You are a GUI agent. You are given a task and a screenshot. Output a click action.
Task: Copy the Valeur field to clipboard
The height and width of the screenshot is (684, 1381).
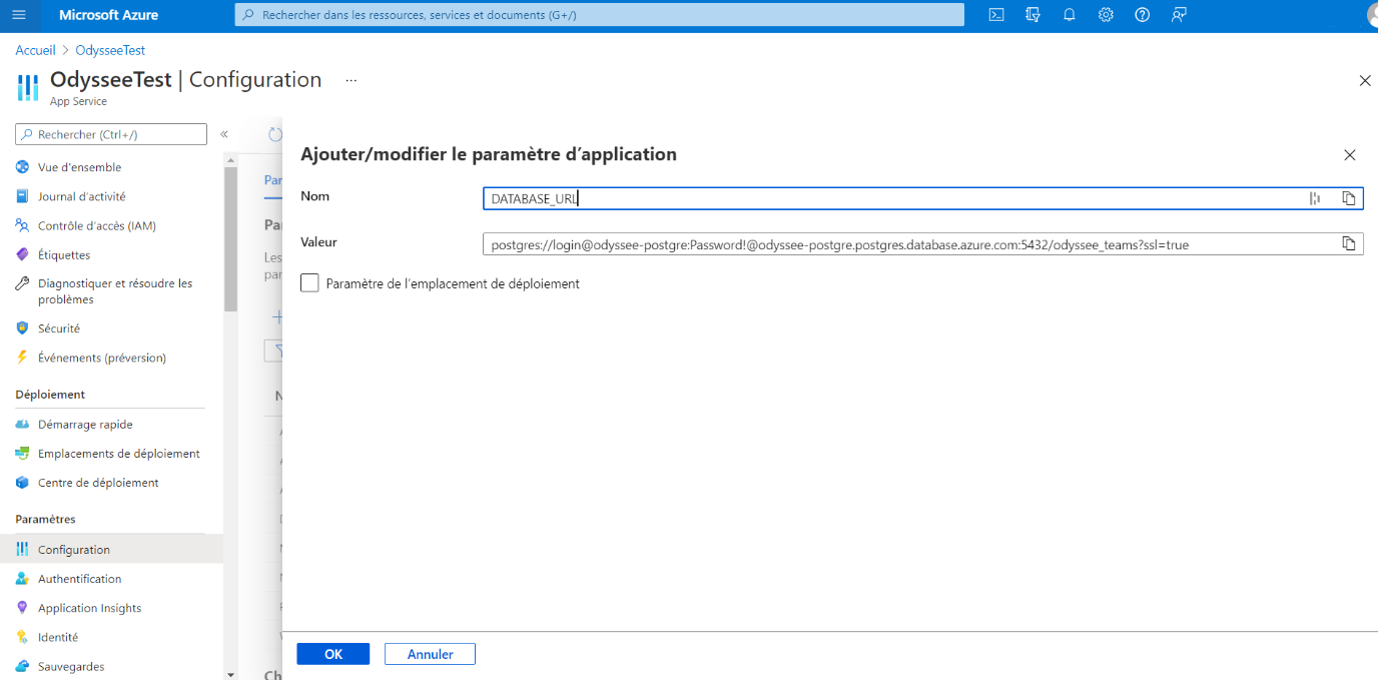(1348, 243)
